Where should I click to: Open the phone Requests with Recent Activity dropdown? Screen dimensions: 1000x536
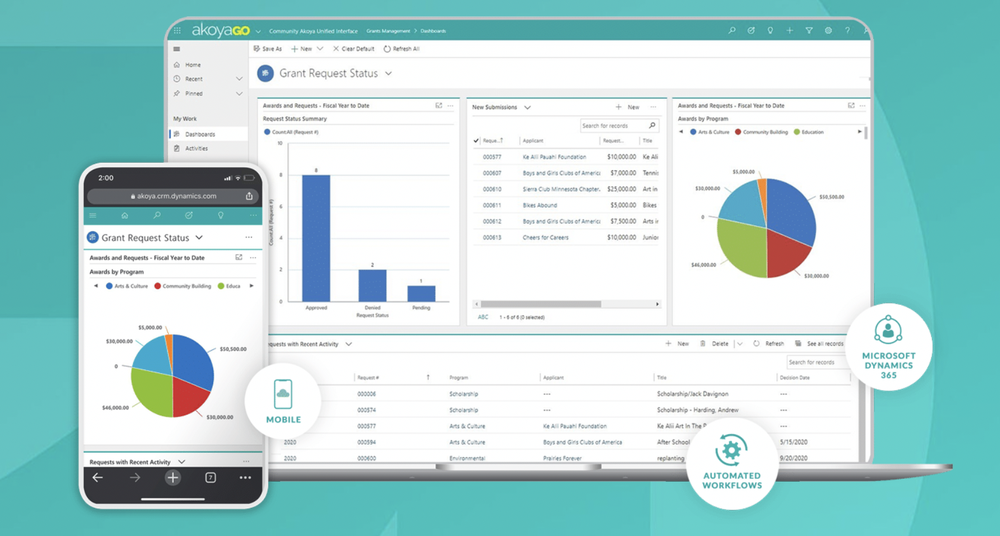pyautogui.click(x=182, y=462)
